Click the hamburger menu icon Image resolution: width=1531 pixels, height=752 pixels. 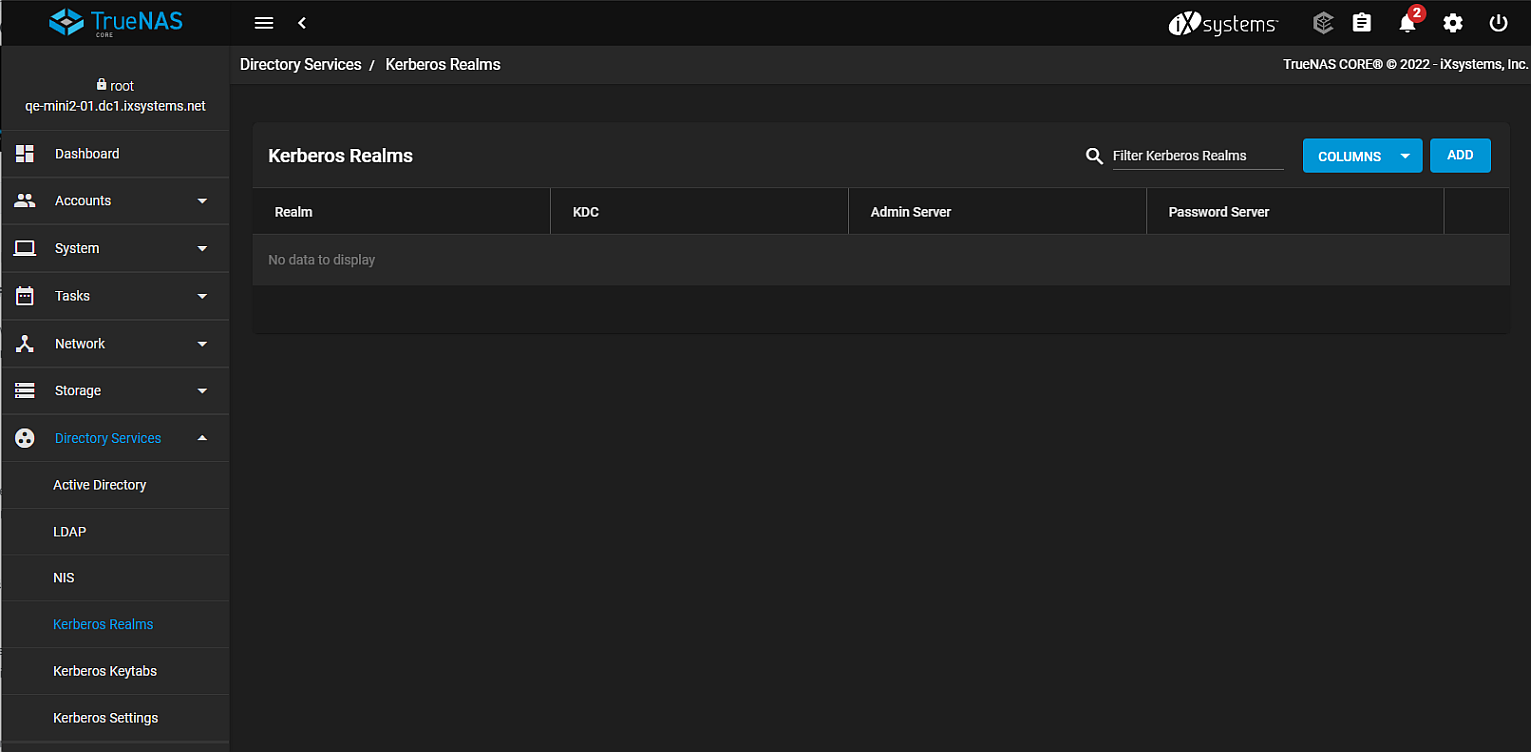[264, 23]
